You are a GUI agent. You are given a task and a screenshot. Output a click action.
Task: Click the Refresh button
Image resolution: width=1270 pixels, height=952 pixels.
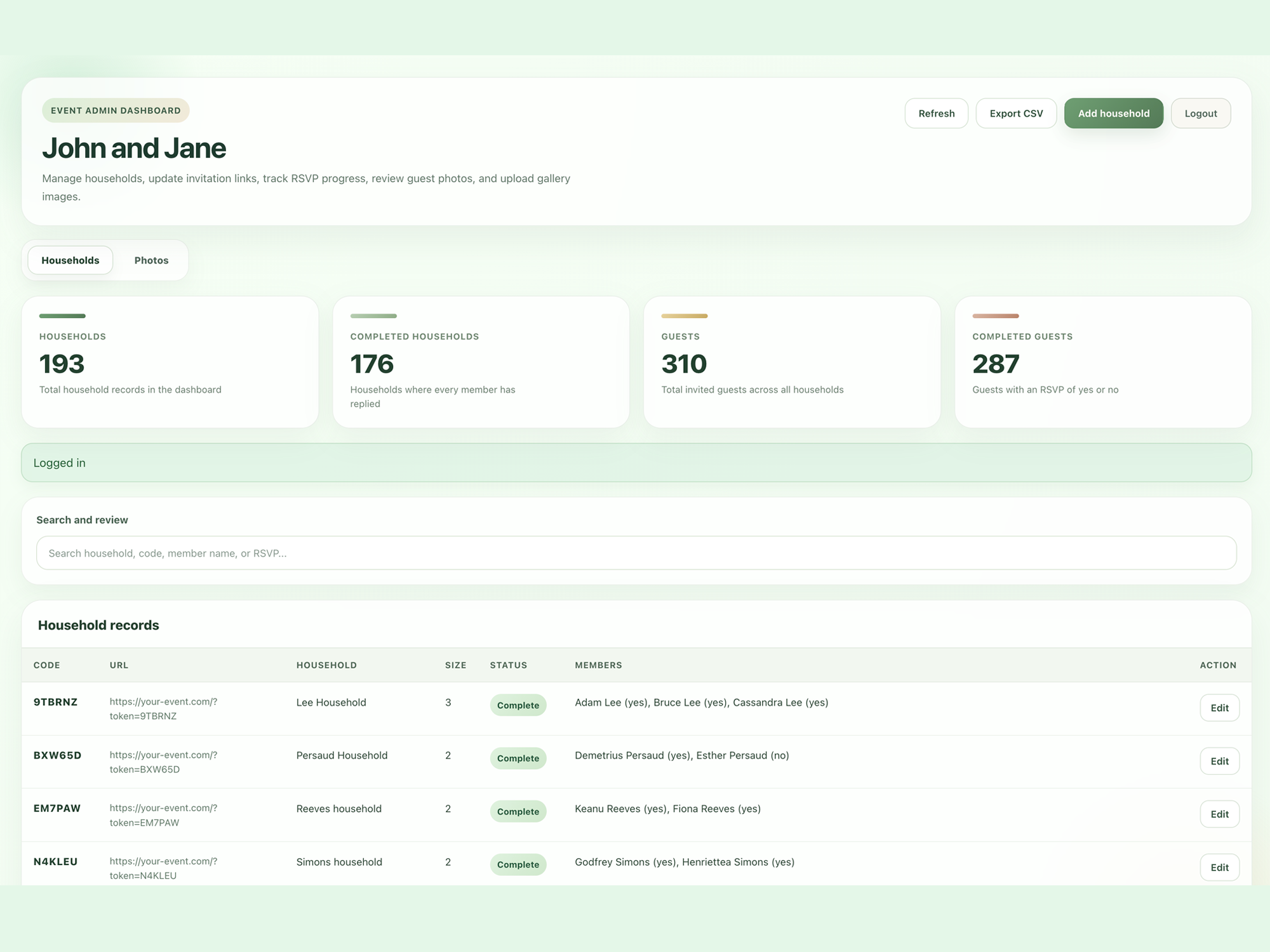click(x=936, y=113)
